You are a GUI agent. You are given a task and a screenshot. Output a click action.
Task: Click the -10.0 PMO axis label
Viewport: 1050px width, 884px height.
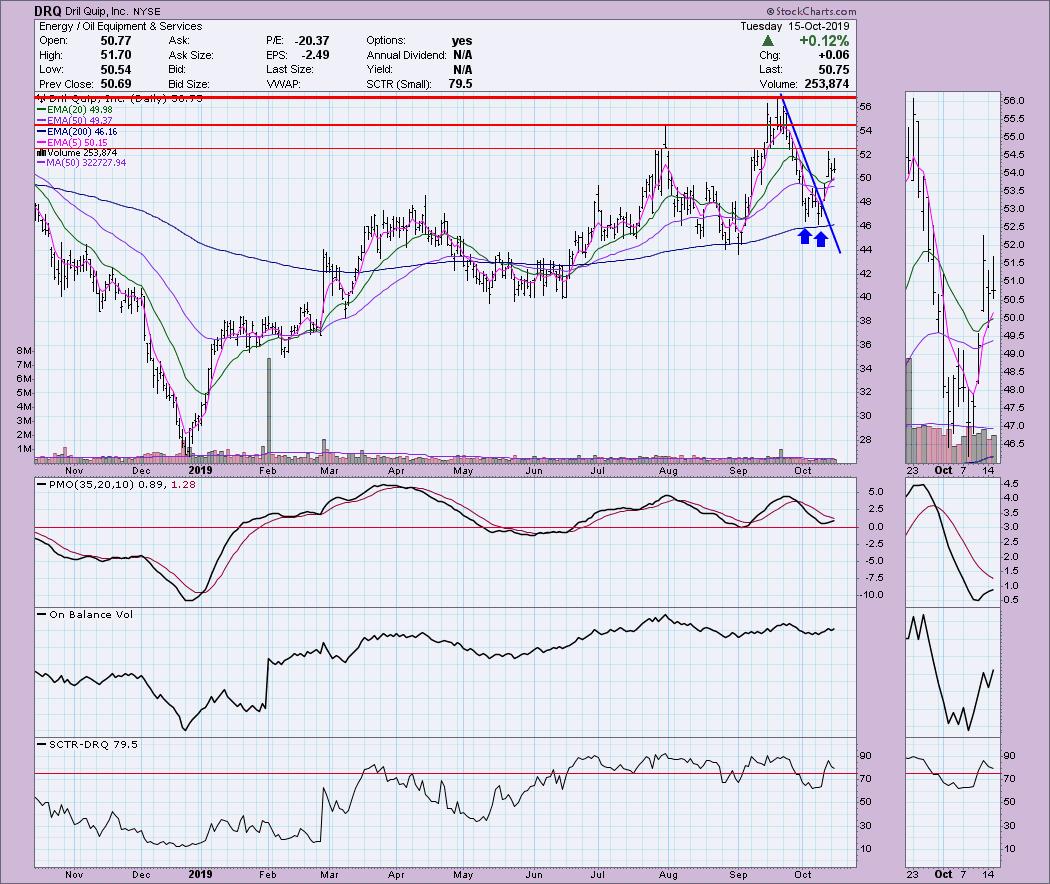pyautogui.click(x=871, y=595)
